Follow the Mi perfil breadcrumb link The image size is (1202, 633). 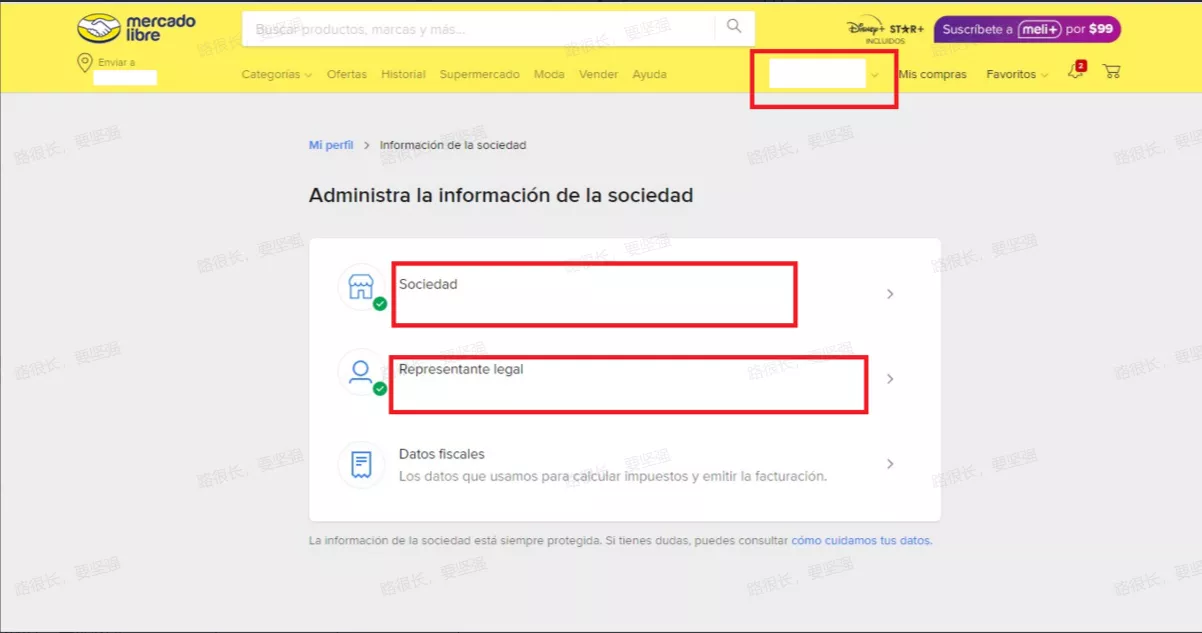point(330,145)
